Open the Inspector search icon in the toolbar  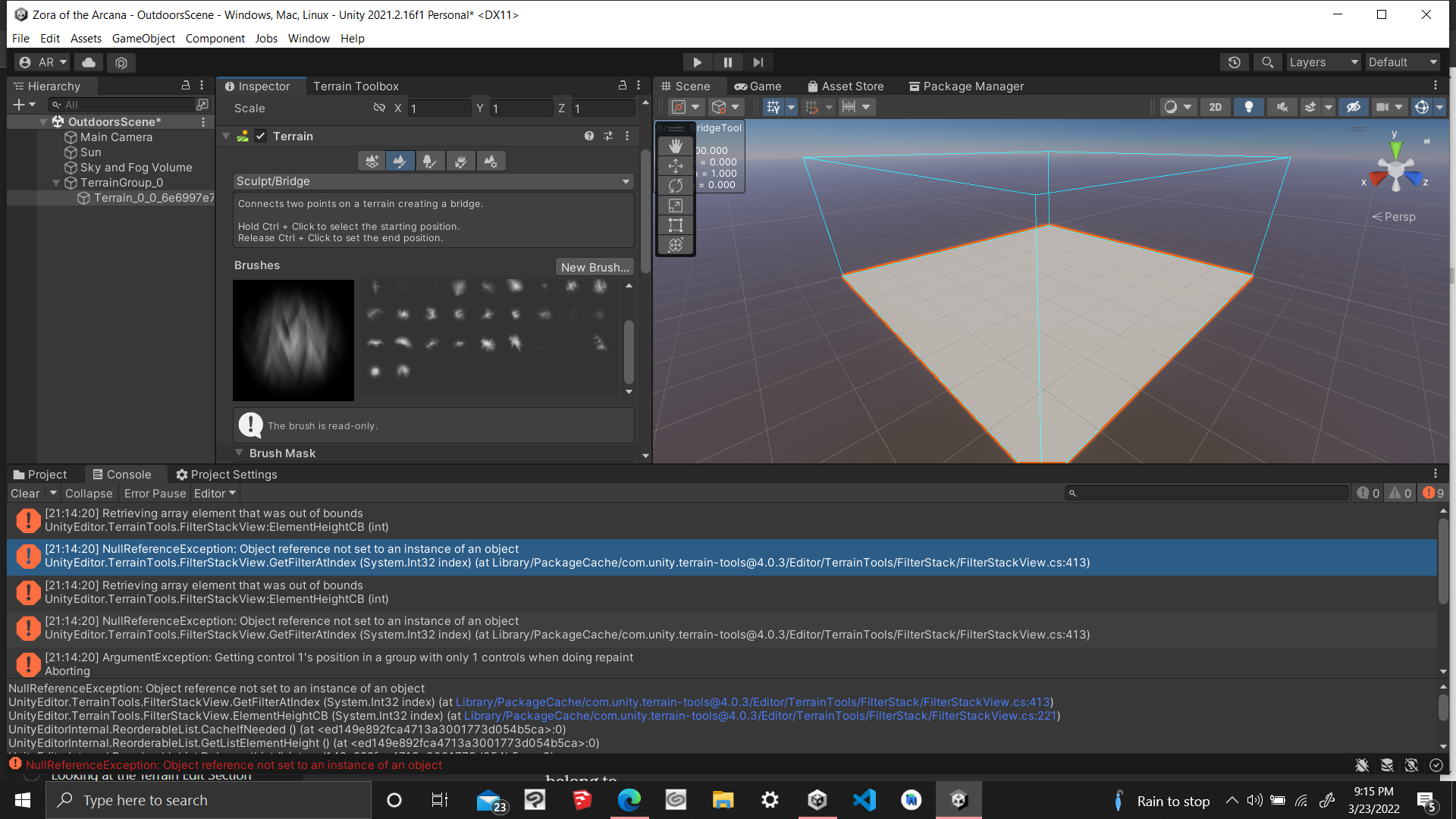pos(1266,61)
